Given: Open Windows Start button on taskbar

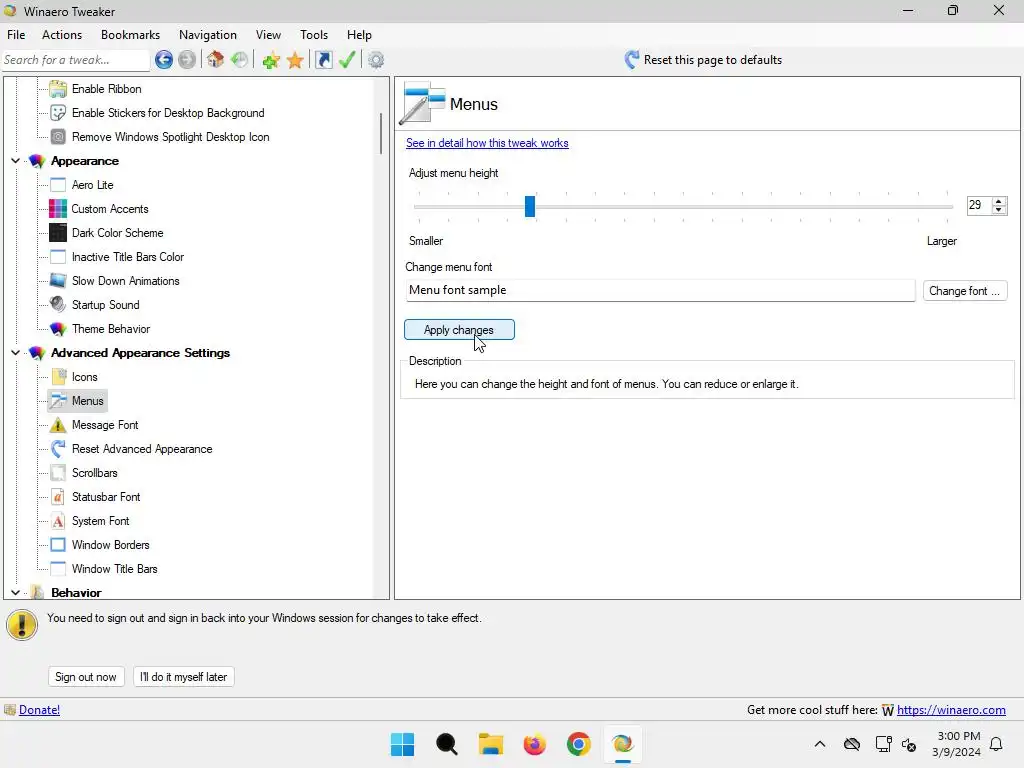Looking at the screenshot, I should pyautogui.click(x=402, y=744).
